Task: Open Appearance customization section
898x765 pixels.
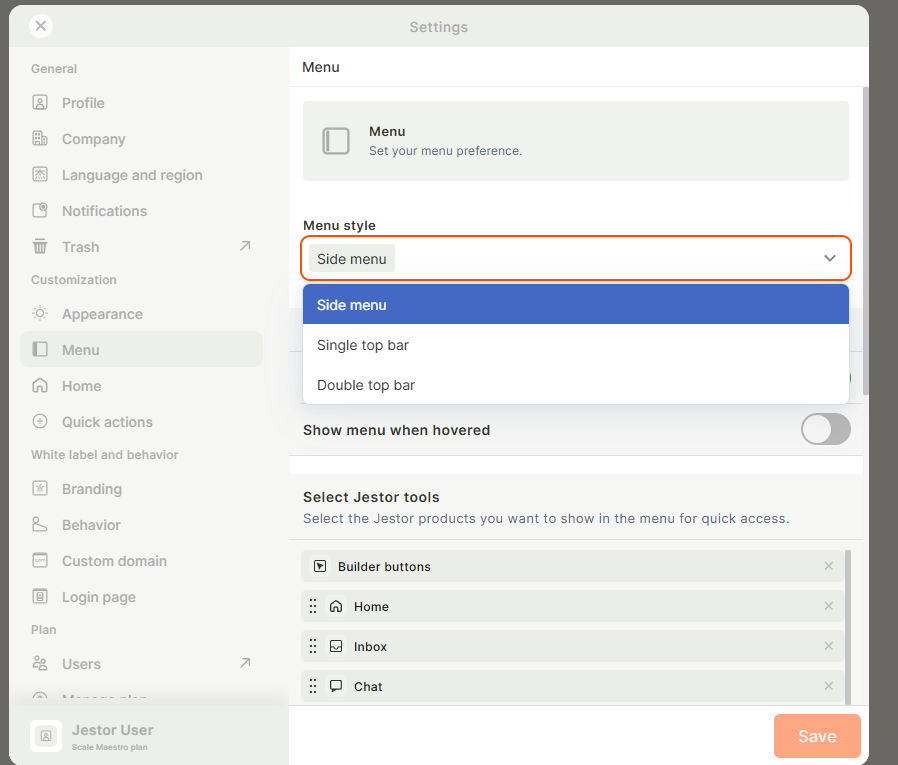Action: click(x=141, y=313)
